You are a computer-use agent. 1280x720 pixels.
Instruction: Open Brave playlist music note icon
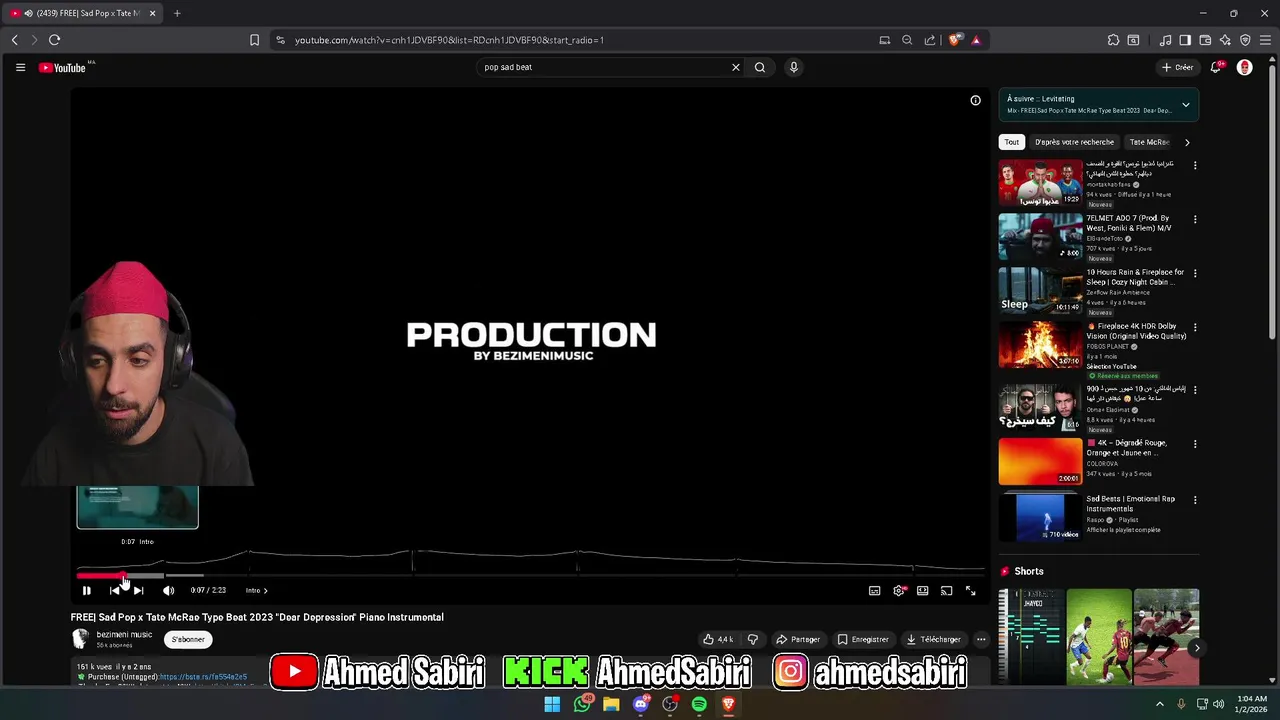(1165, 40)
